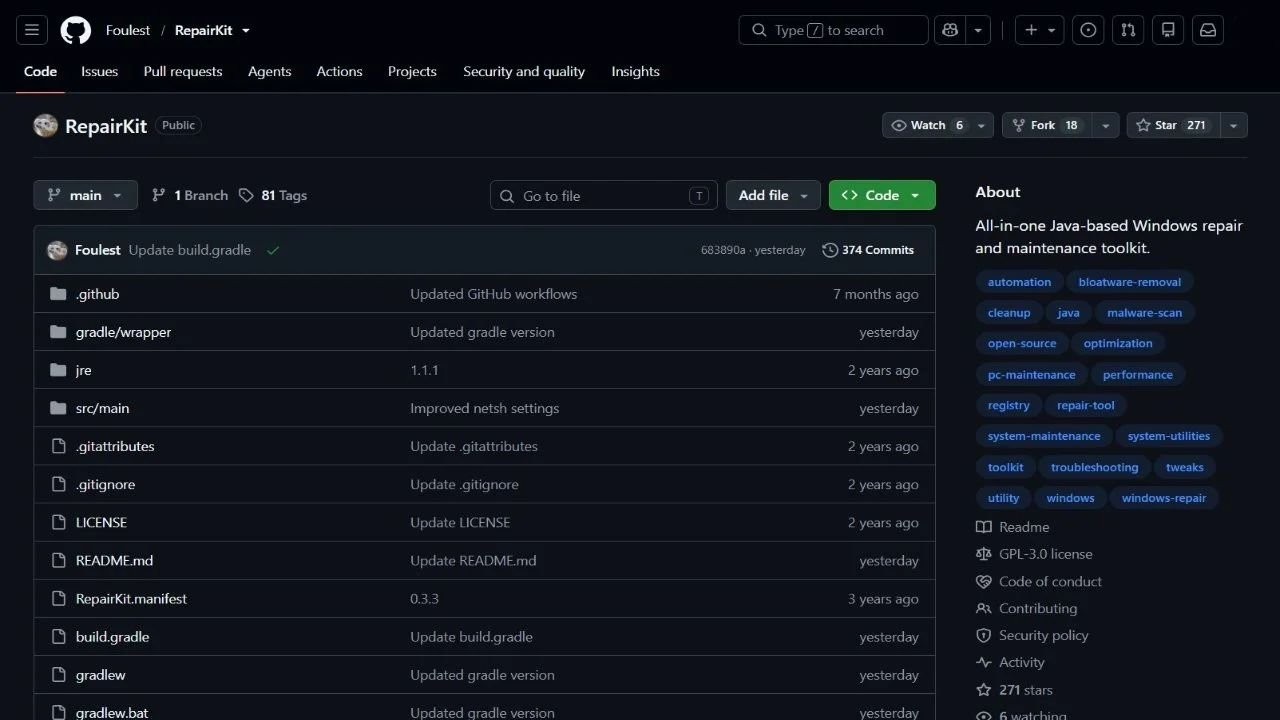View the 81 Tags link
1280x720 pixels.
[x=273, y=195]
